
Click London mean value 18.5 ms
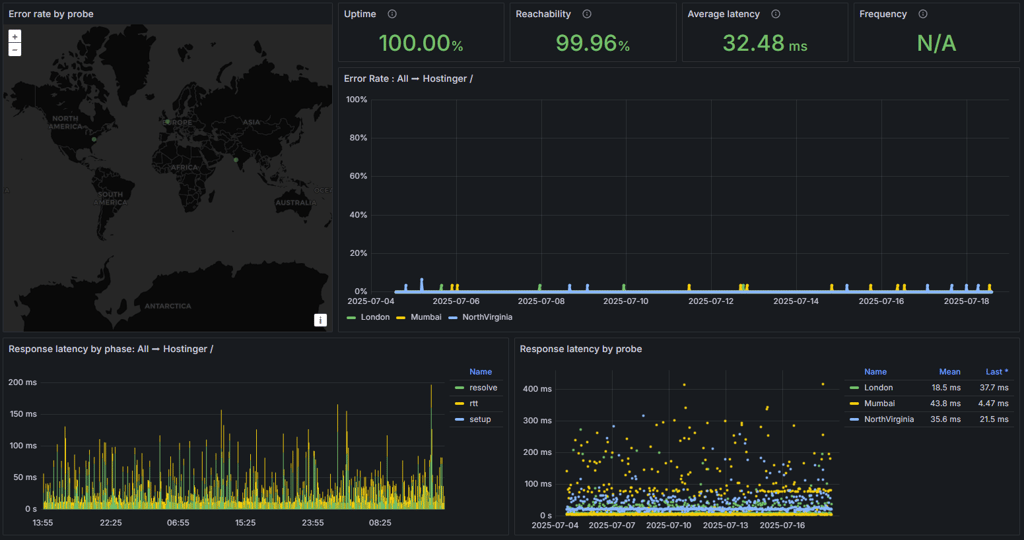click(946, 388)
